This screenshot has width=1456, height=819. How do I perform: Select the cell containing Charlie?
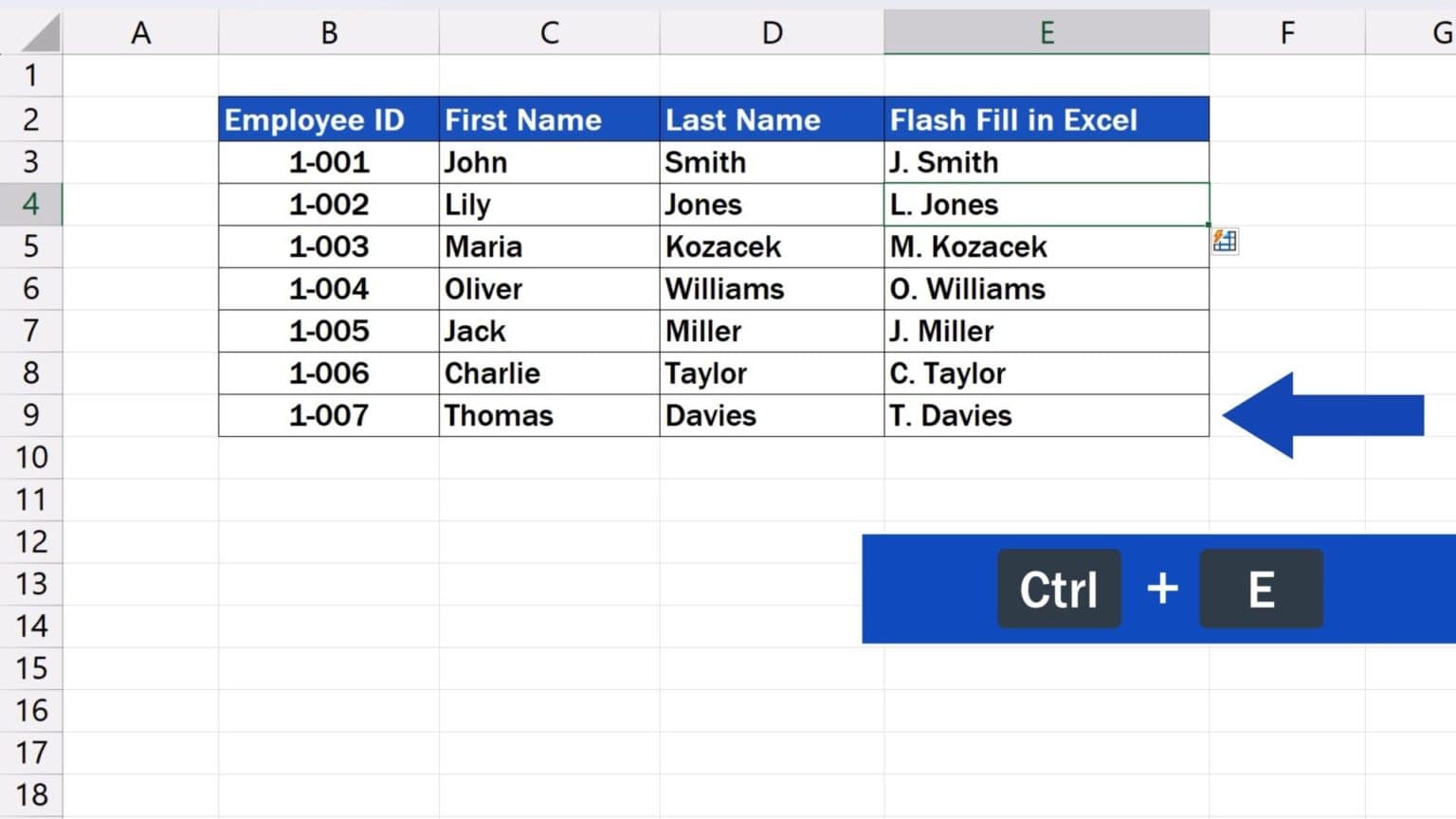tap(549, 373)
